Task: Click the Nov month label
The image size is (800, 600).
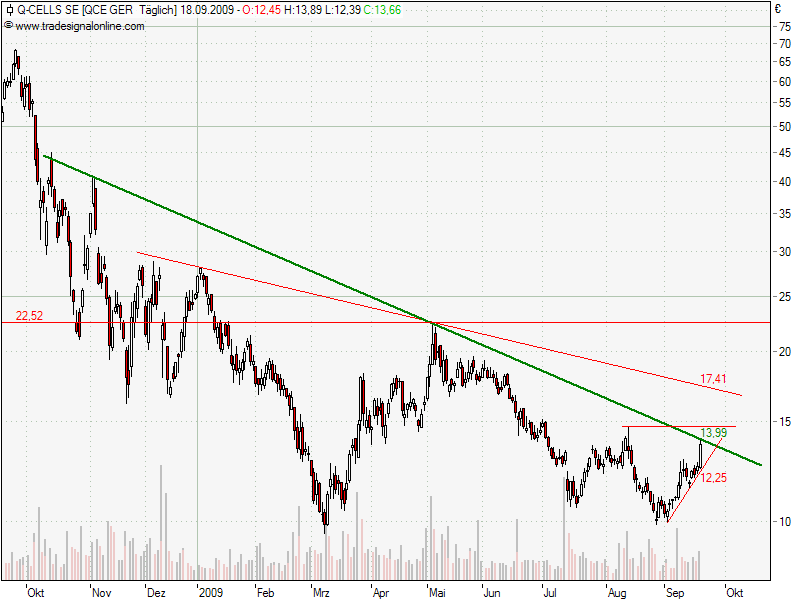Action: [x=102, y=591]
